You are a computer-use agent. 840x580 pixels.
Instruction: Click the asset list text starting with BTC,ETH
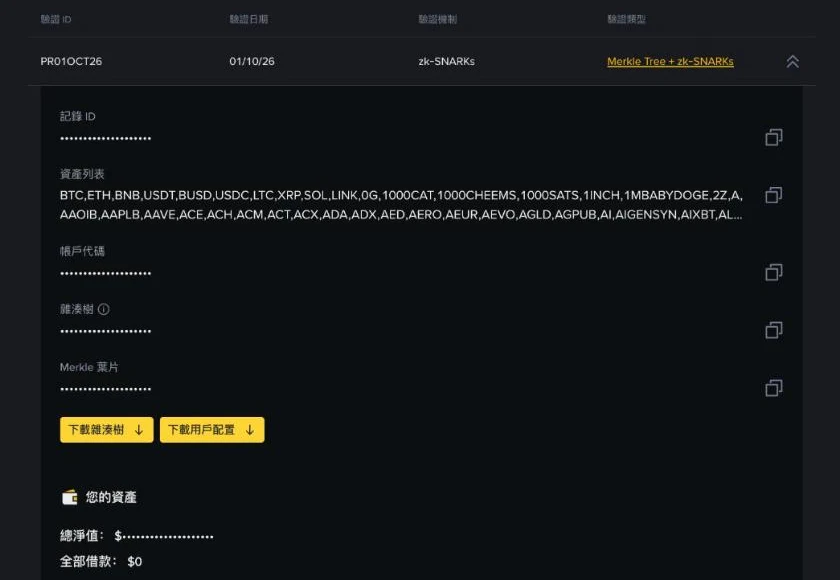401,205
